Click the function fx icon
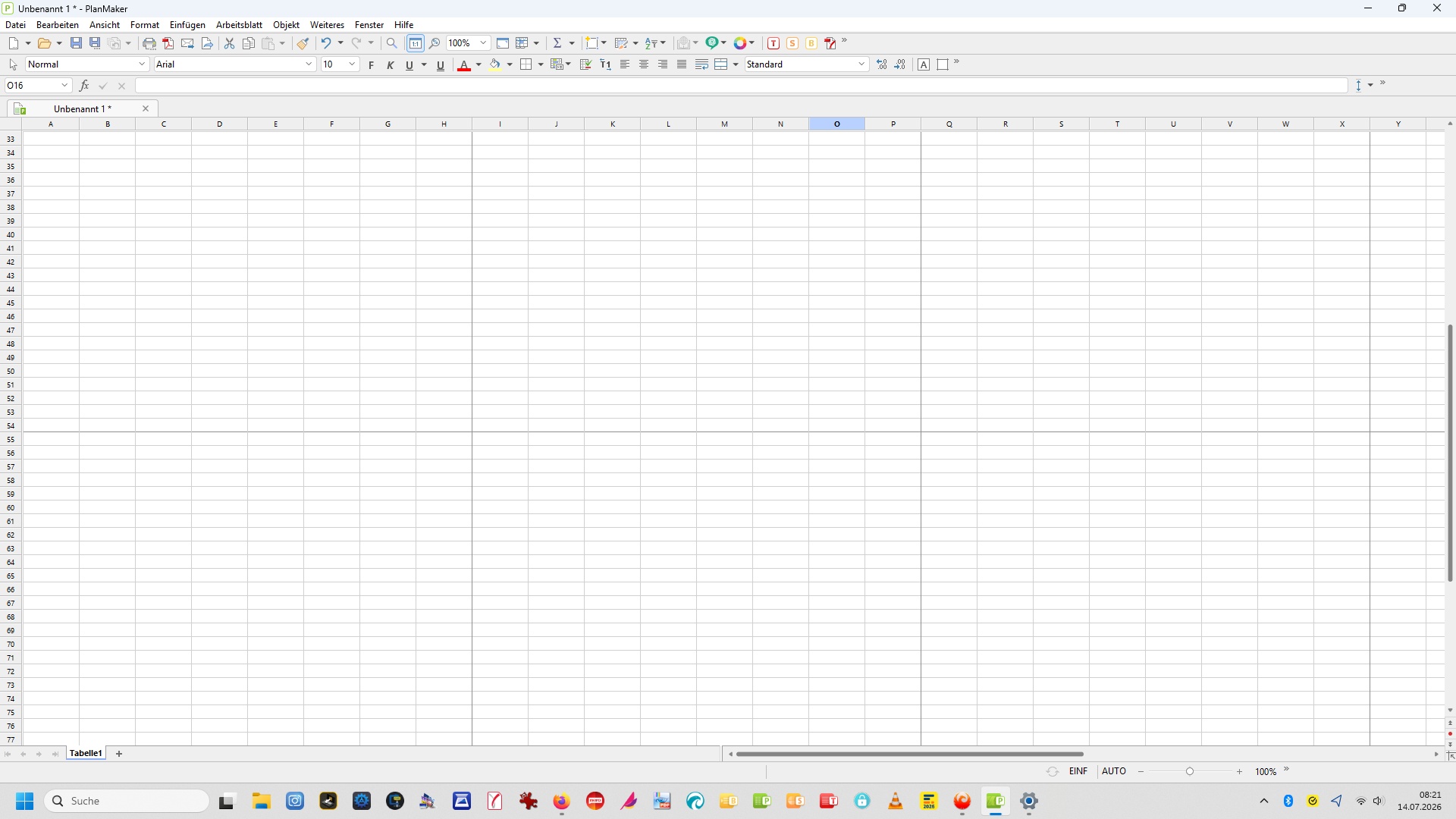Viewport: 1456px width, 819px height. pyautogui.click(x=84, y=86)
